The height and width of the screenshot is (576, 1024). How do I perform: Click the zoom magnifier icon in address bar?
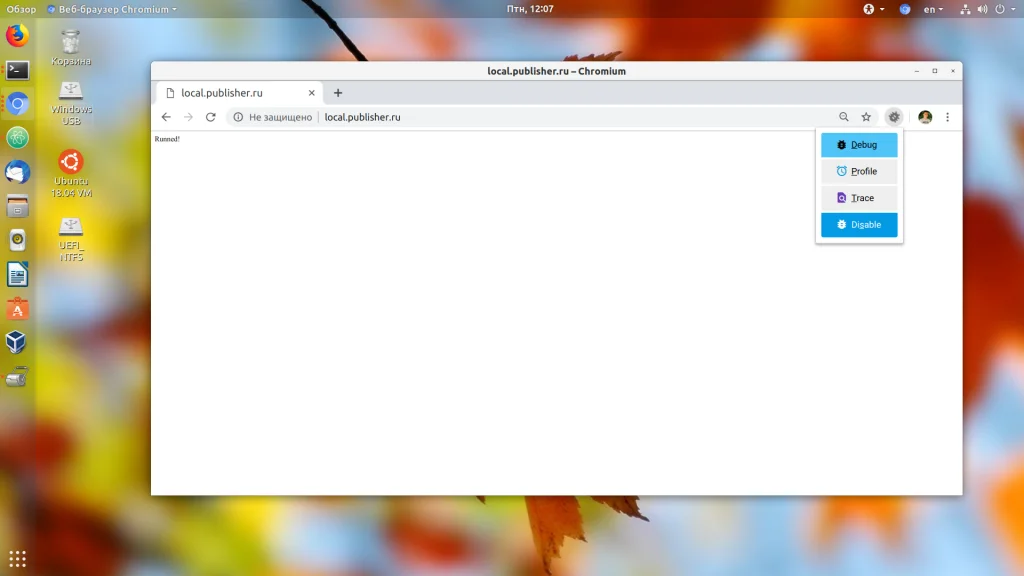point(844,117)
